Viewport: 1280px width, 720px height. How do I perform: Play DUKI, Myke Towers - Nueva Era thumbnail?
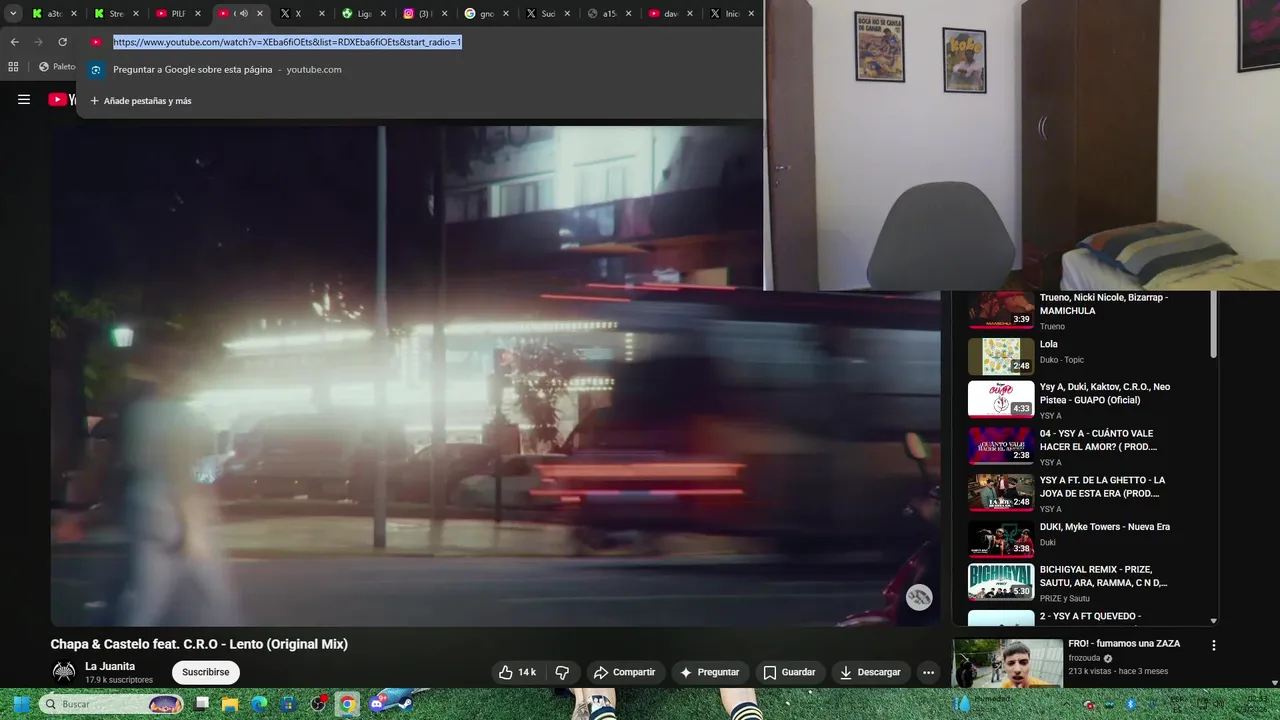[x=1001, y=539]
